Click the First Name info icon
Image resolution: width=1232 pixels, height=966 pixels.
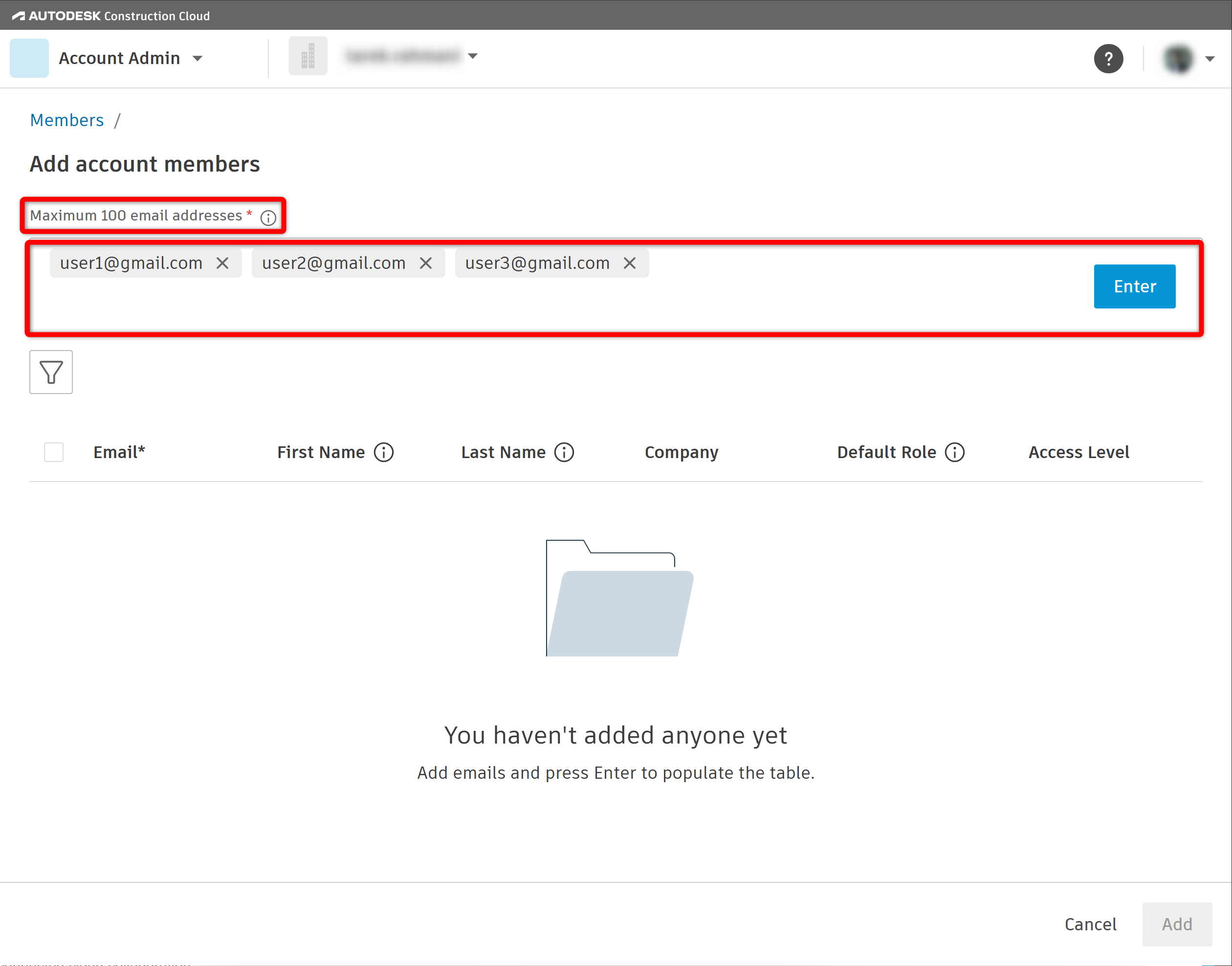point(383,453)
